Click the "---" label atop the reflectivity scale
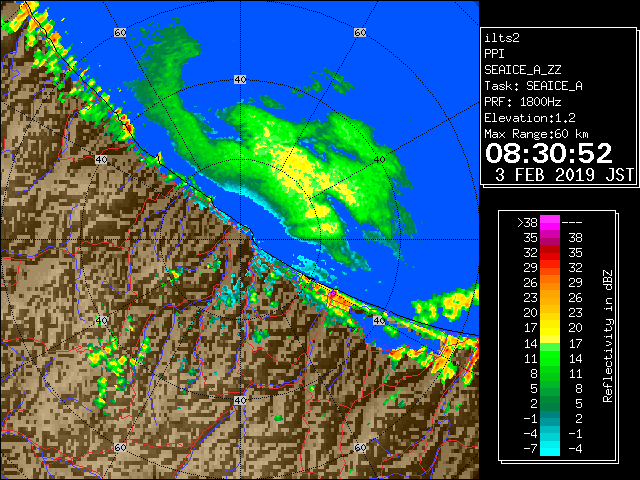 [572, 223]
